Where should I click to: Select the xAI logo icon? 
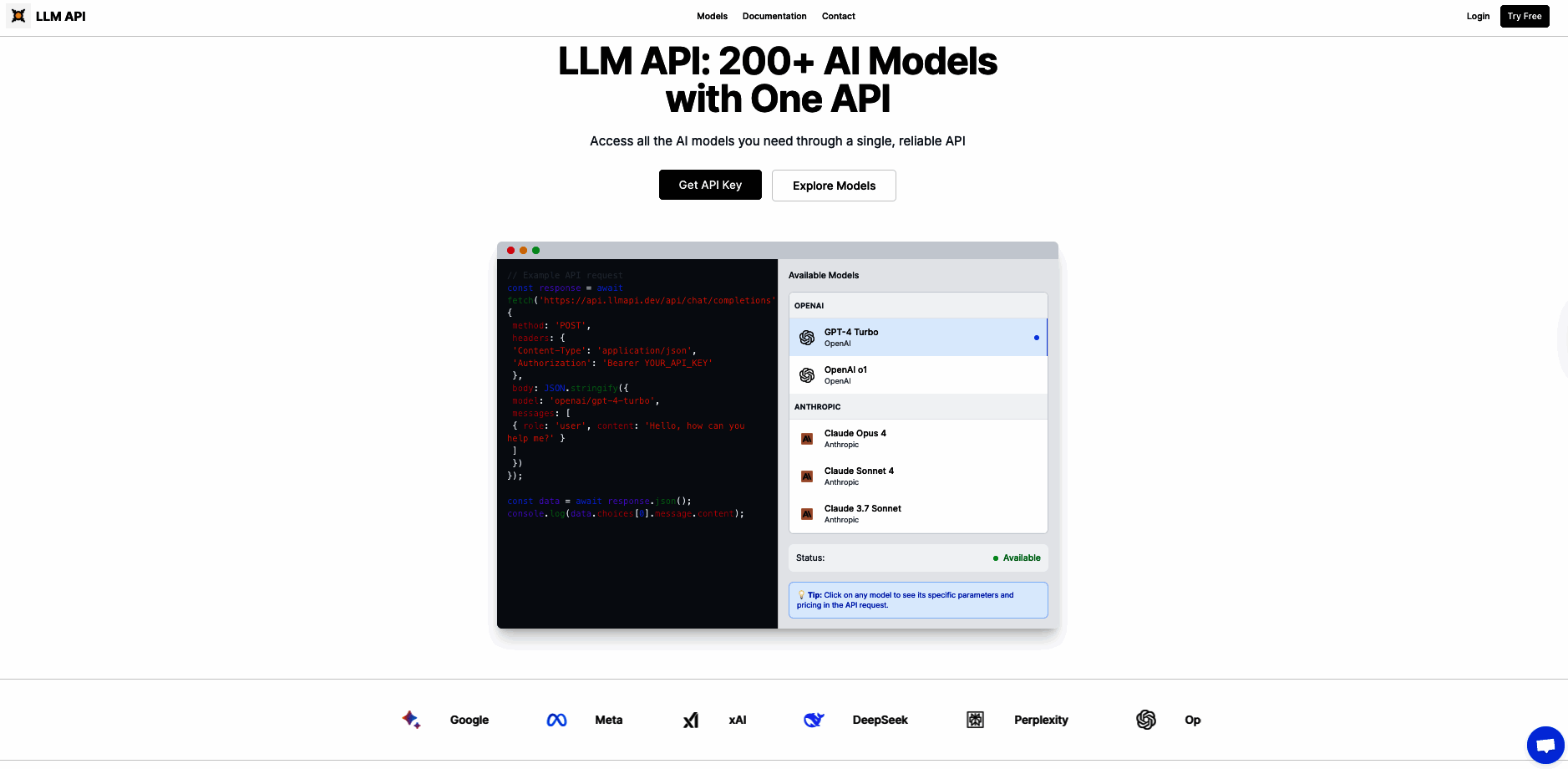690,720
